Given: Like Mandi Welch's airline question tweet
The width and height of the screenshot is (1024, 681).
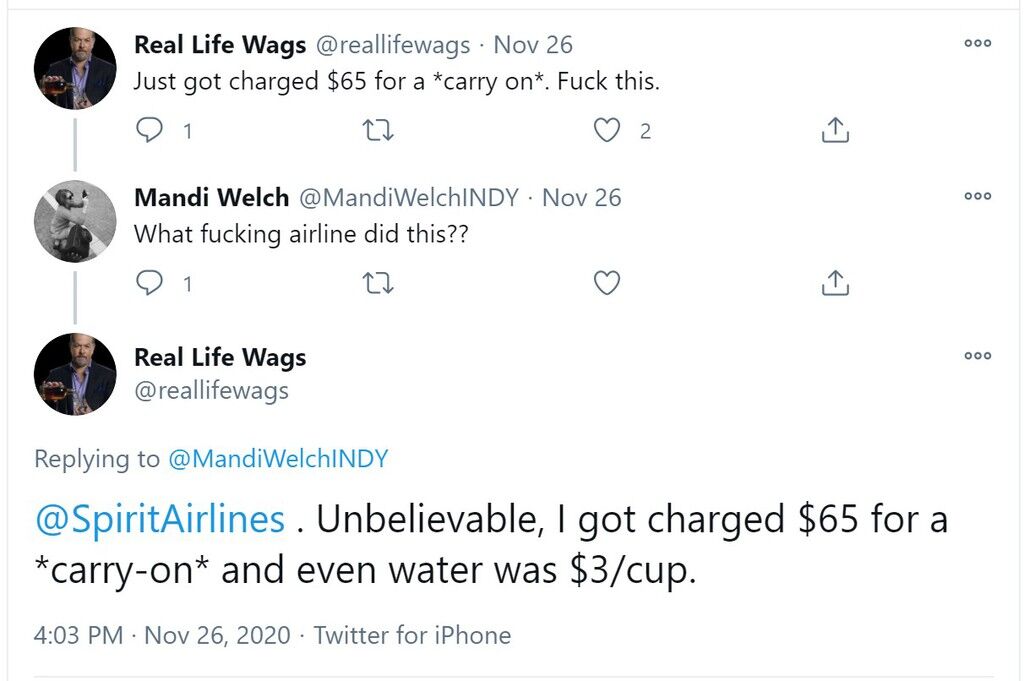Looking at the screenshot, I should point(607,283).
